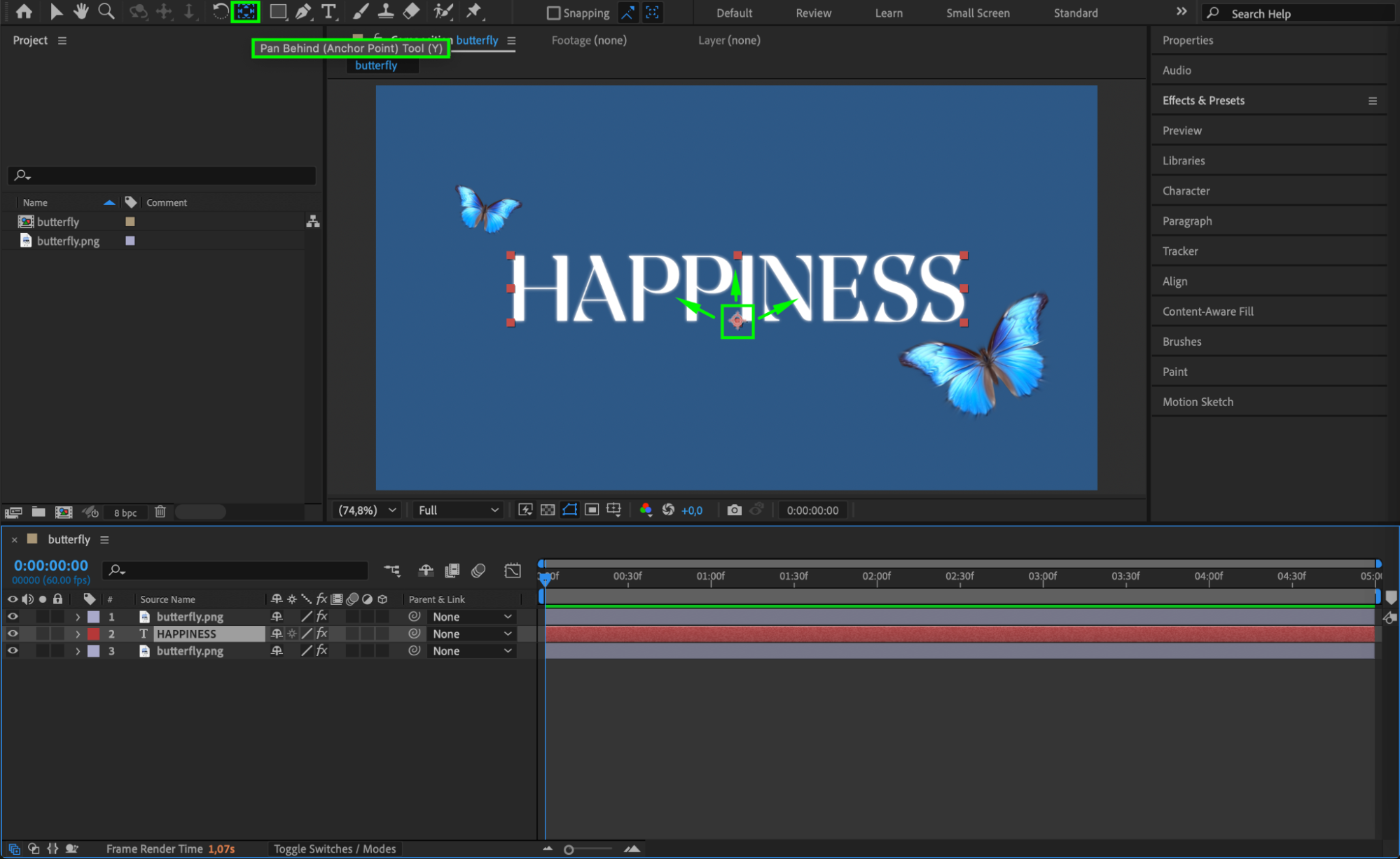Viewport: 1400px width, 859px height.
Task: Click the 8 bpc color depth button
Action: [125, 512]
